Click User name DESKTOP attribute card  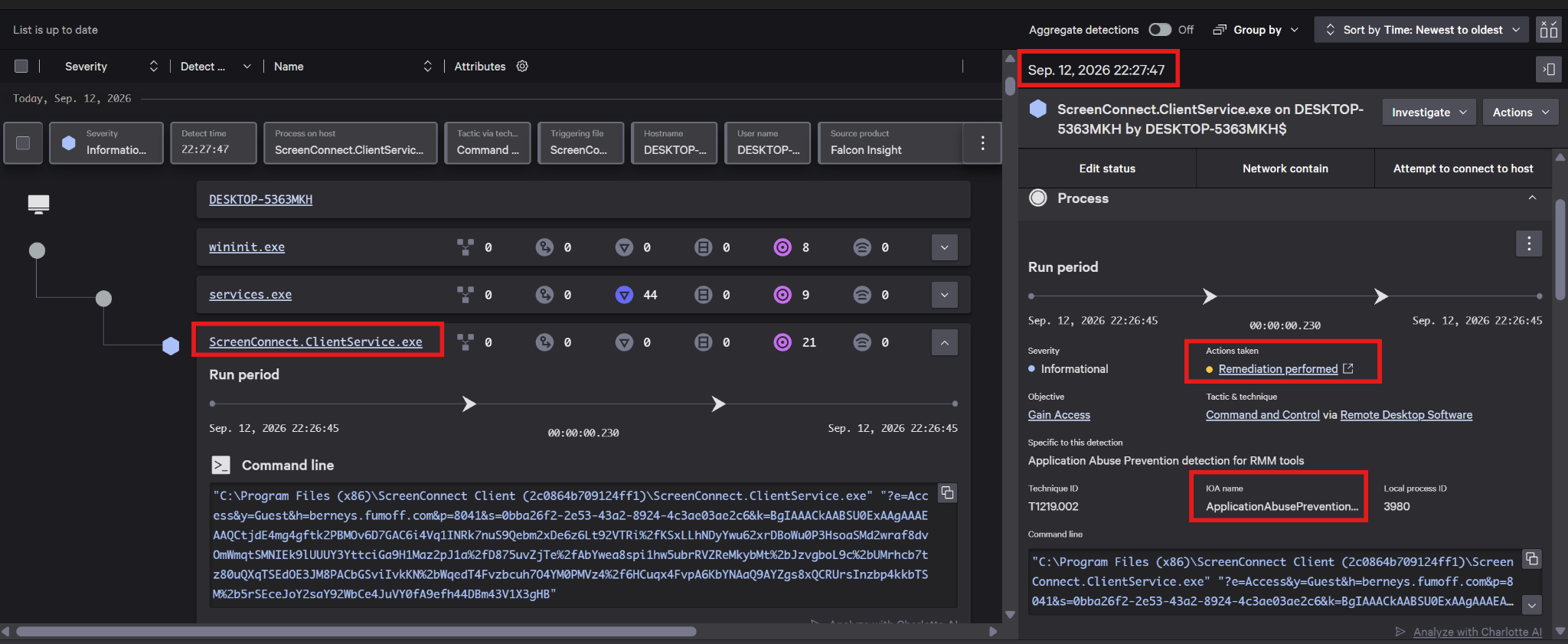pos(768,143)
